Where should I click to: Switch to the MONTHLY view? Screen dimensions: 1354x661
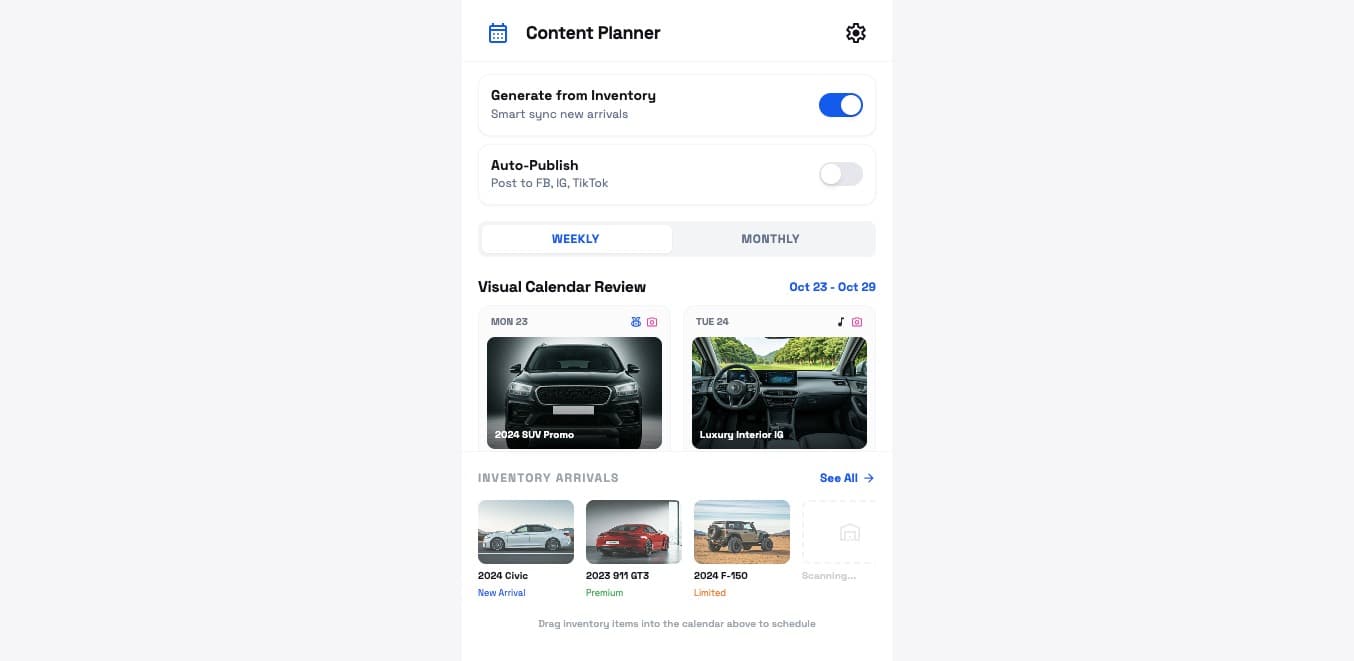pyautogui.click(x=770, y=239)
